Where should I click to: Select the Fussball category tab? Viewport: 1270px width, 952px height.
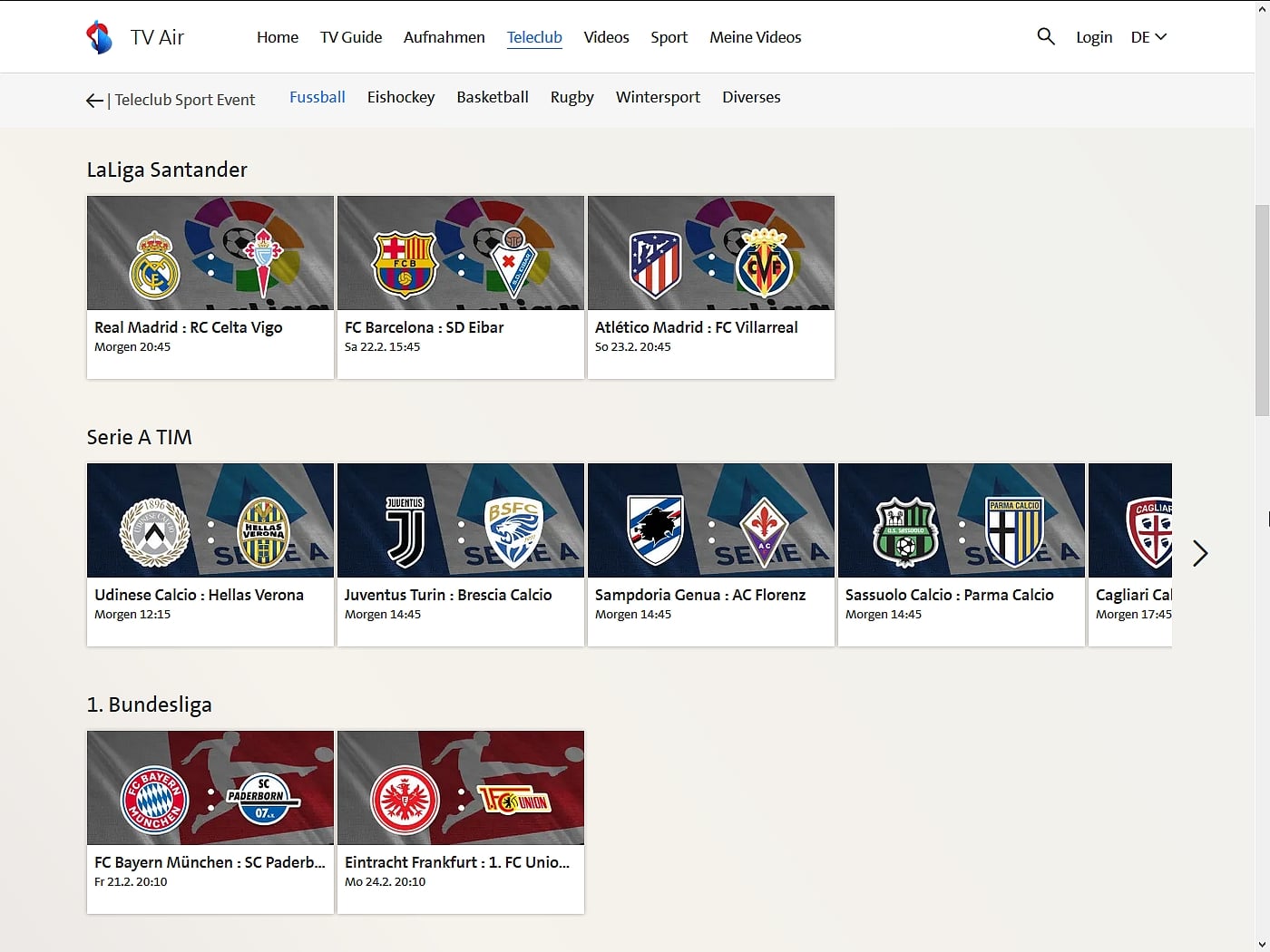(x=317, y=97)
